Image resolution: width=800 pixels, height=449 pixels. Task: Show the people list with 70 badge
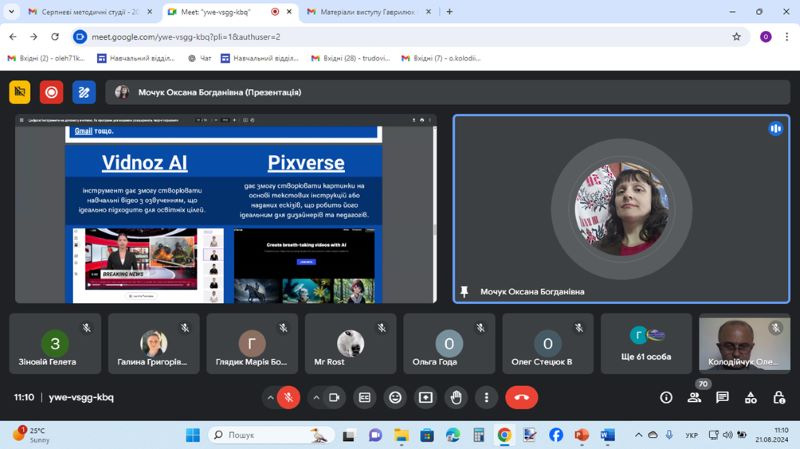[x=694, y=397]
